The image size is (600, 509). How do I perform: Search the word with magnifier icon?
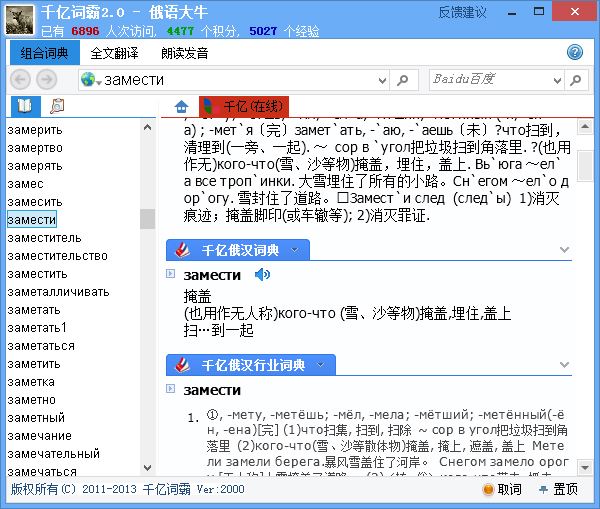coord(403,80)
